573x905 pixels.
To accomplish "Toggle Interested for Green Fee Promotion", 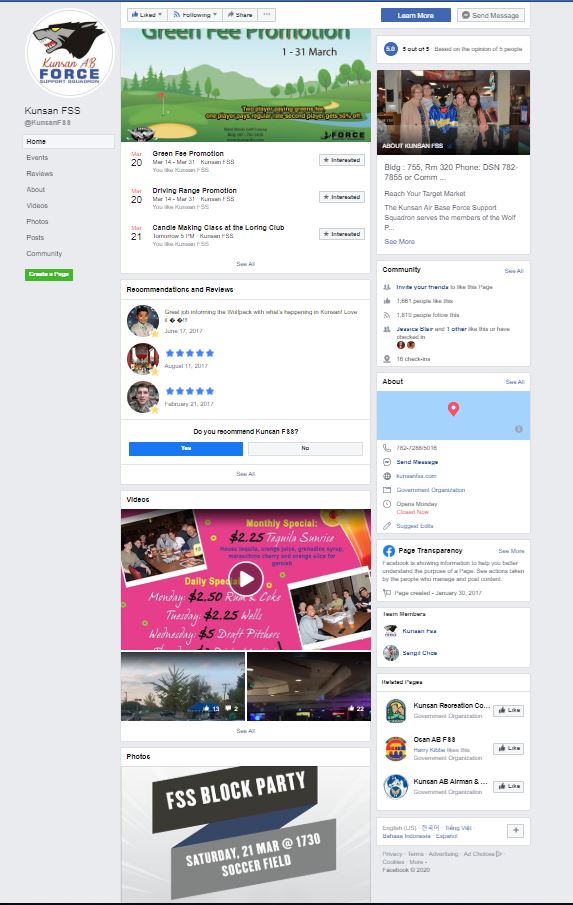I will point(342,160).
